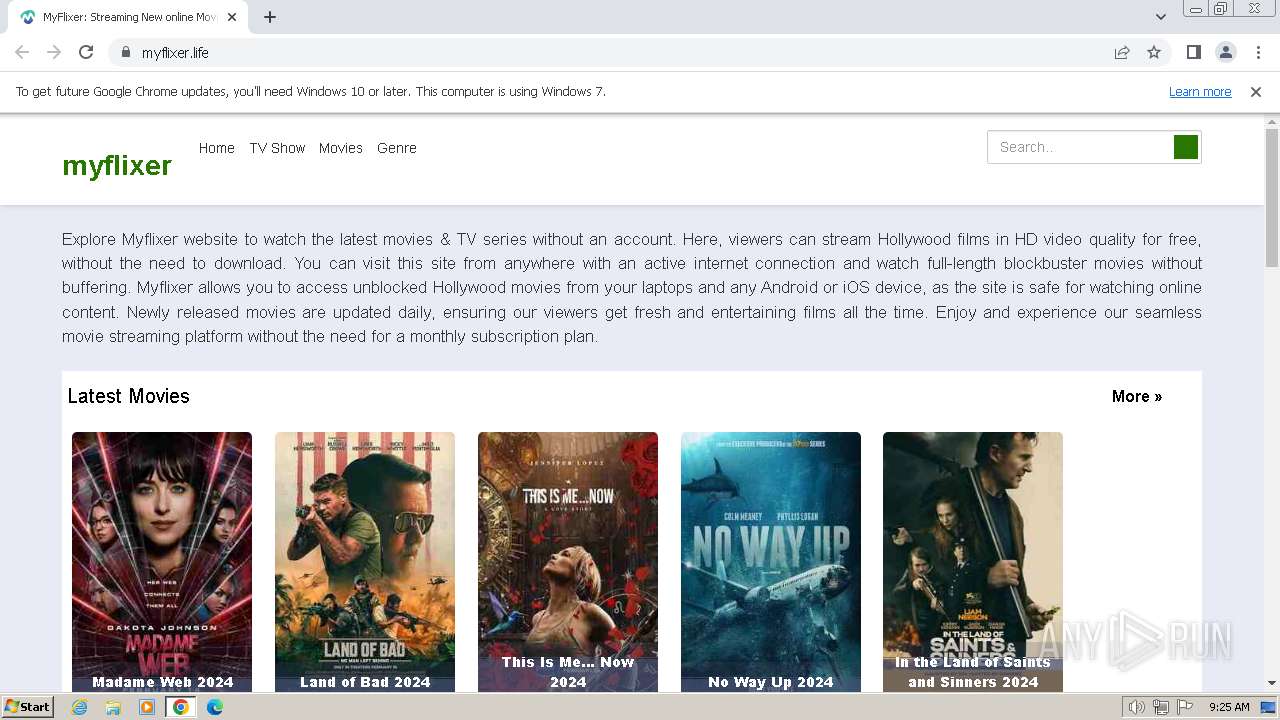
Task: Launch Microsoft Edge from taskbar
Action: 214,707
